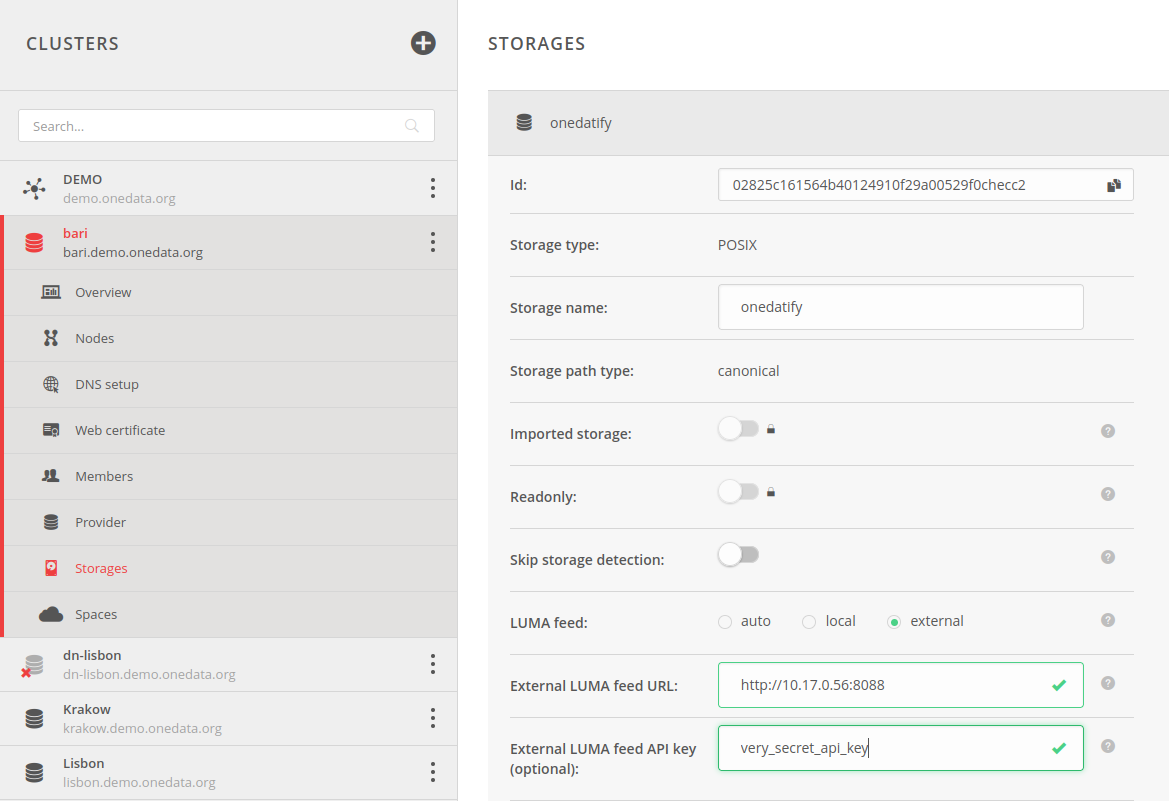The image size is (1169, 801).
Task: Click the red bari provider icon
Action: [x=34, y=242]
